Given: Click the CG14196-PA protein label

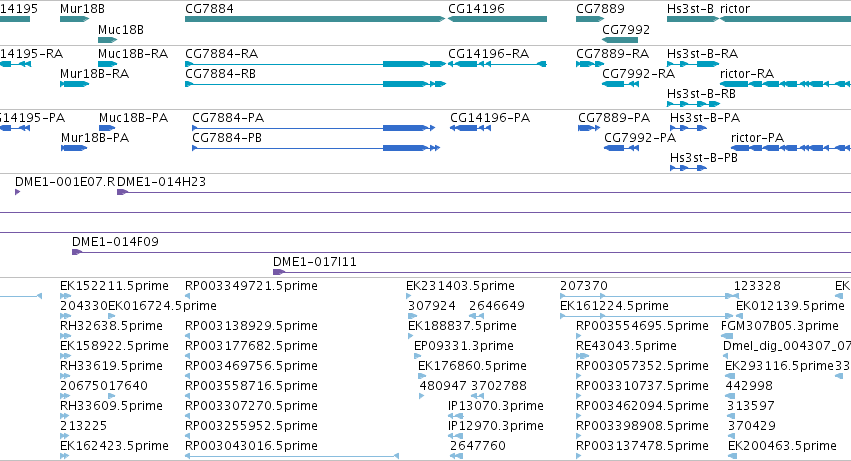Looking at the screenshot, I should 490,118.
